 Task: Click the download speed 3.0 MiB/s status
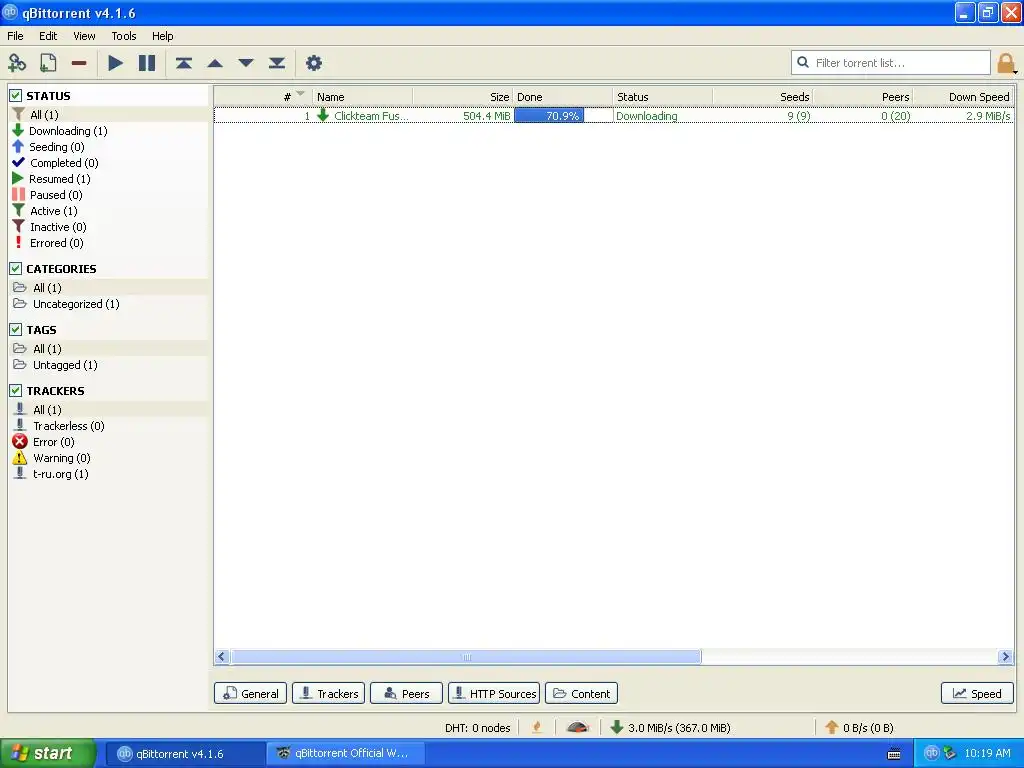[671, 728]
